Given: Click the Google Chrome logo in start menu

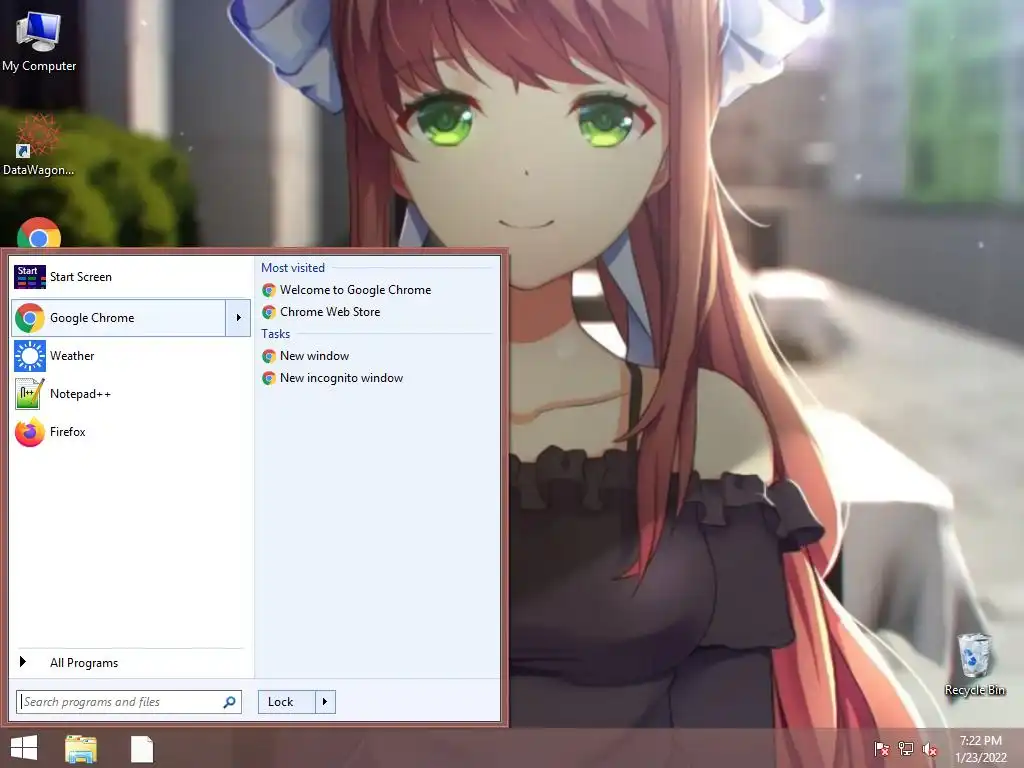Looking at the screenshot, I should point(29,318).
